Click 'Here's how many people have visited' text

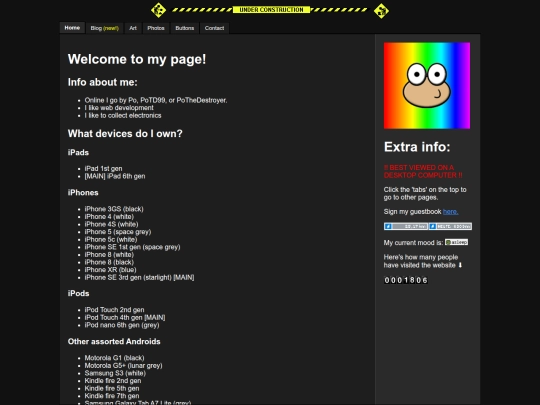423,261
